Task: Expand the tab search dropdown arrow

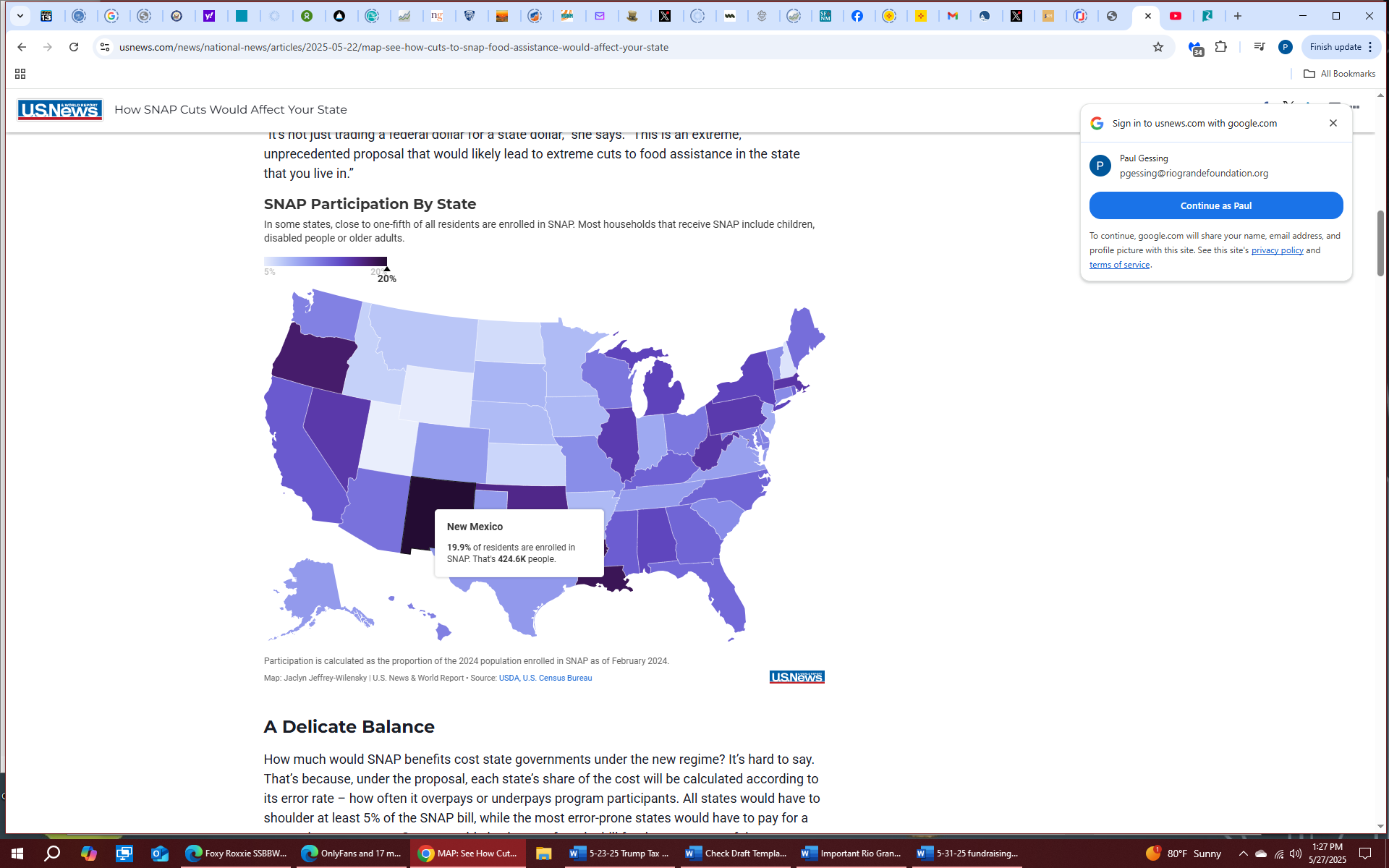Action: tap(20, 16)
